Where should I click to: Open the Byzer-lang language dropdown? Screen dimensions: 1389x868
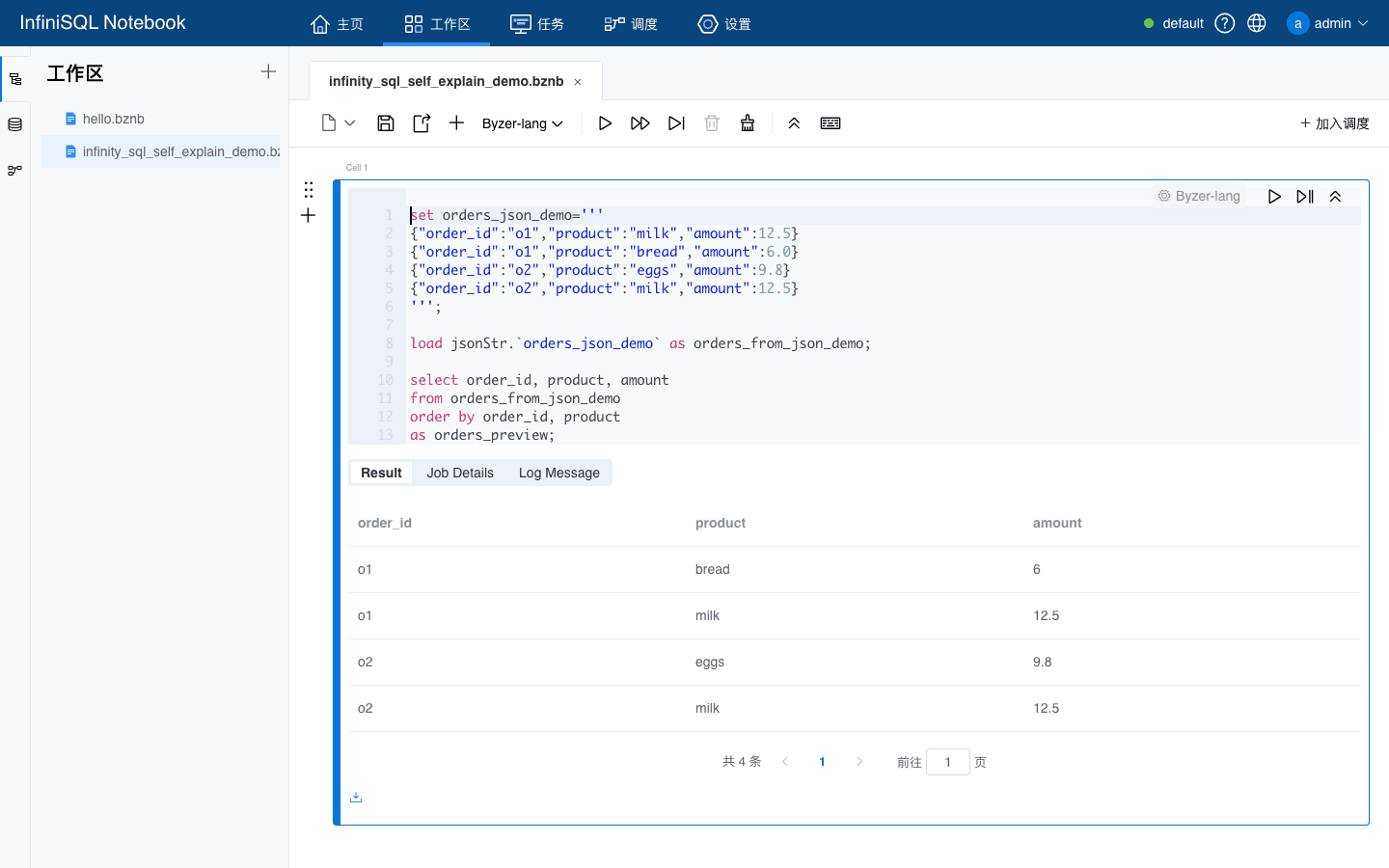523,123
